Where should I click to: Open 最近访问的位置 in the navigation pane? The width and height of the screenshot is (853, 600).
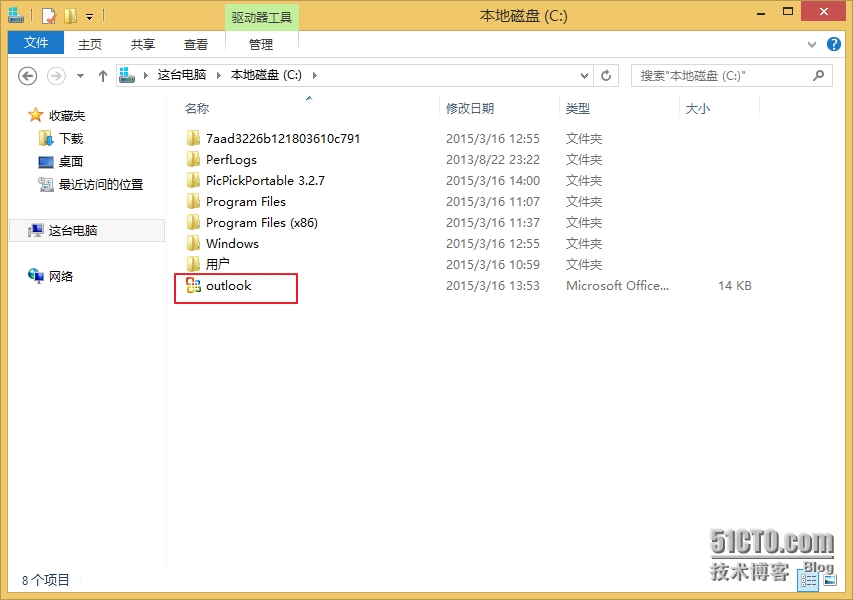pos(101,185)
